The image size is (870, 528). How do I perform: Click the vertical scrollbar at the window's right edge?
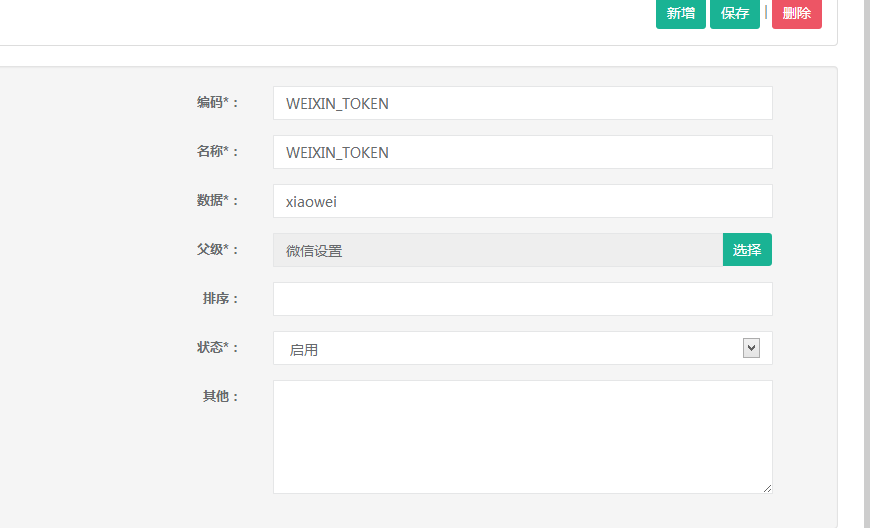866,264
